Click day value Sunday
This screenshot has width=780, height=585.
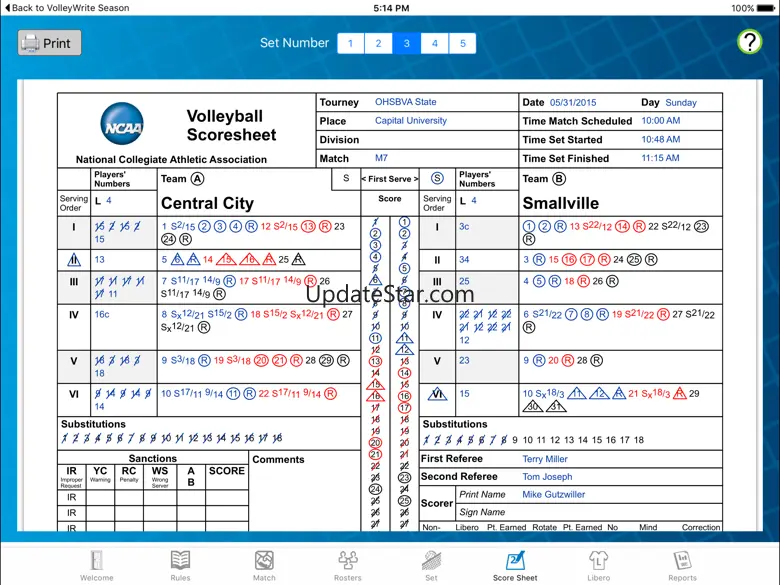point(681,102)
